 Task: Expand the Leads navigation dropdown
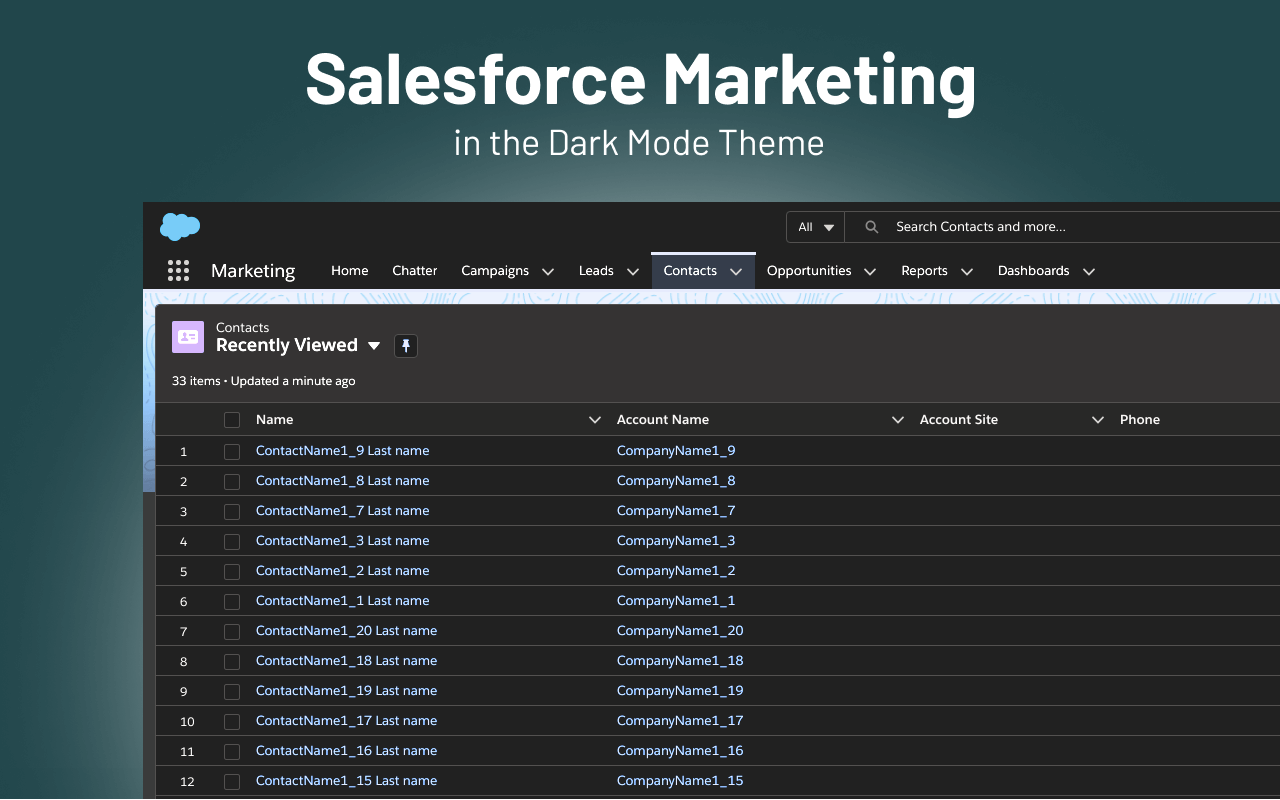click(633, 271)
